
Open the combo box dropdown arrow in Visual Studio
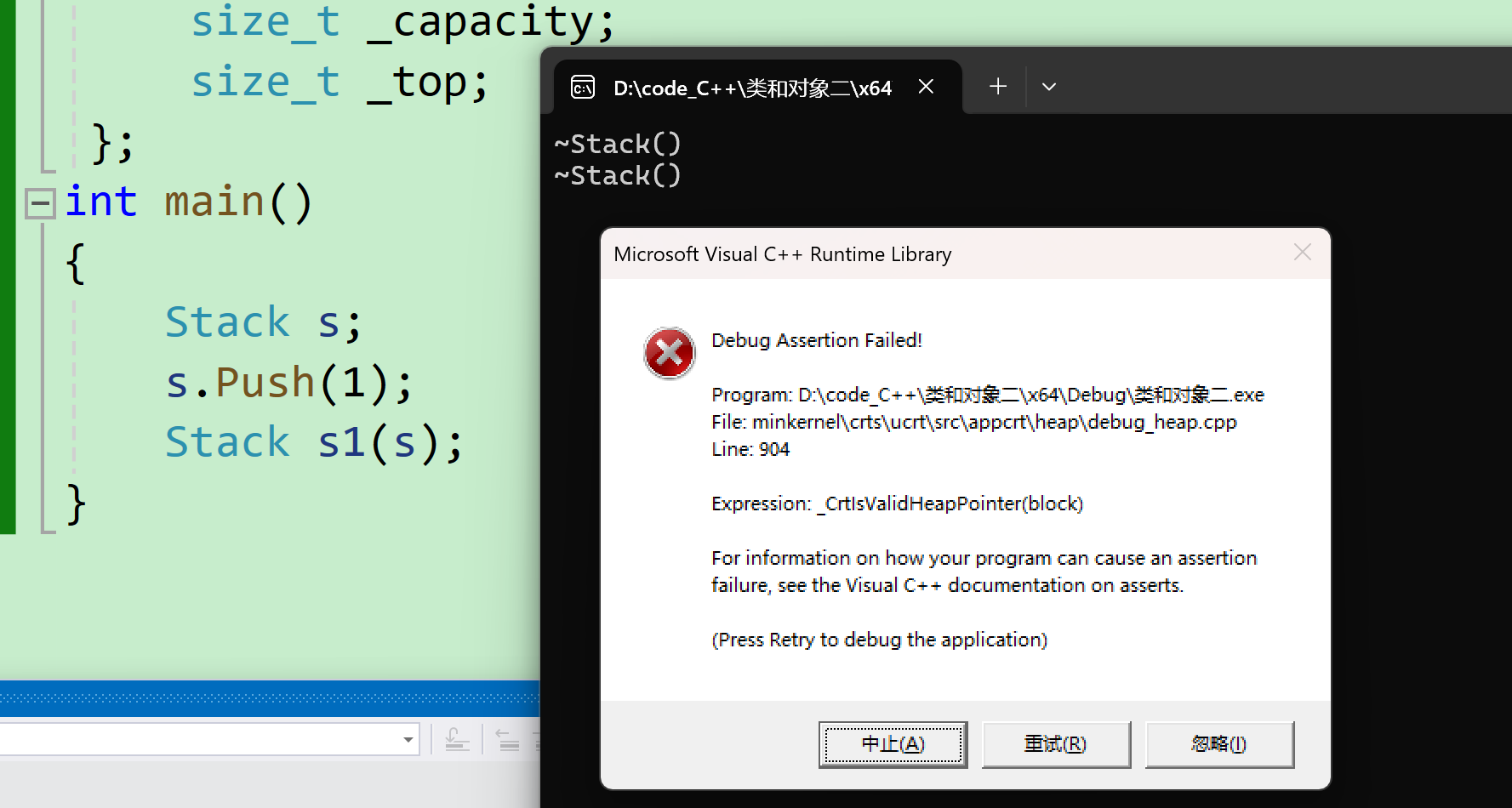[x=408, y=740]
